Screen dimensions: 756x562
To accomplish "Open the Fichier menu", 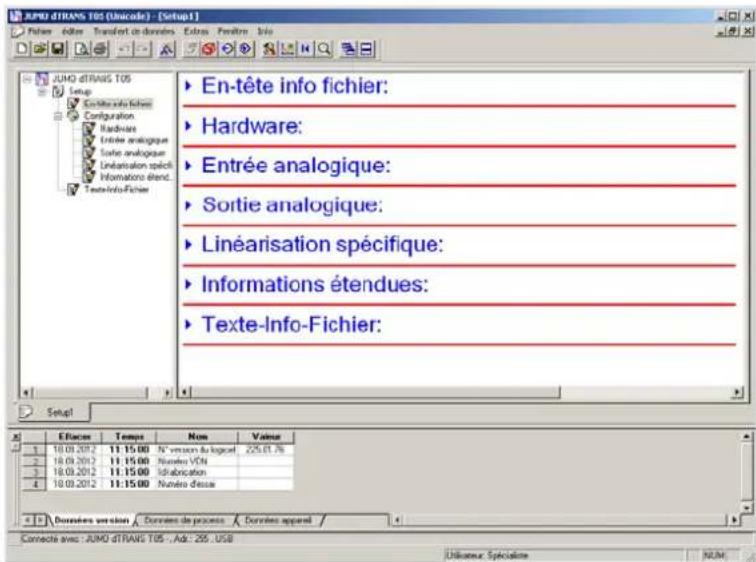I will click(x=40, y=31).
